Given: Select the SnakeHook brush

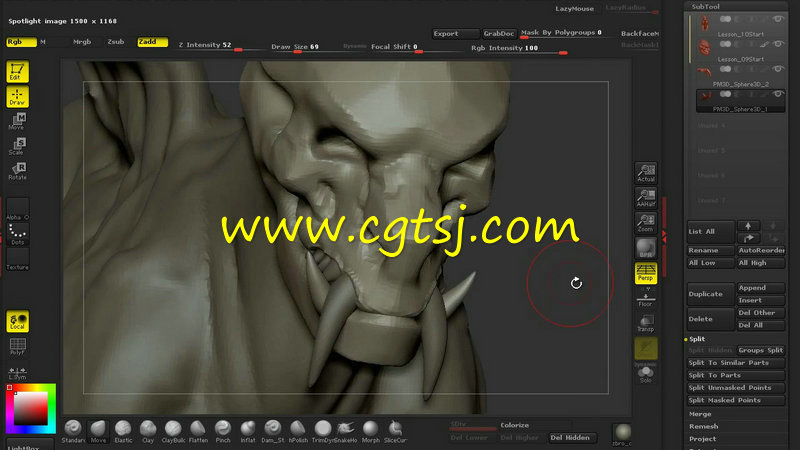Looking at the screenshot, I should tap(346, 432).
